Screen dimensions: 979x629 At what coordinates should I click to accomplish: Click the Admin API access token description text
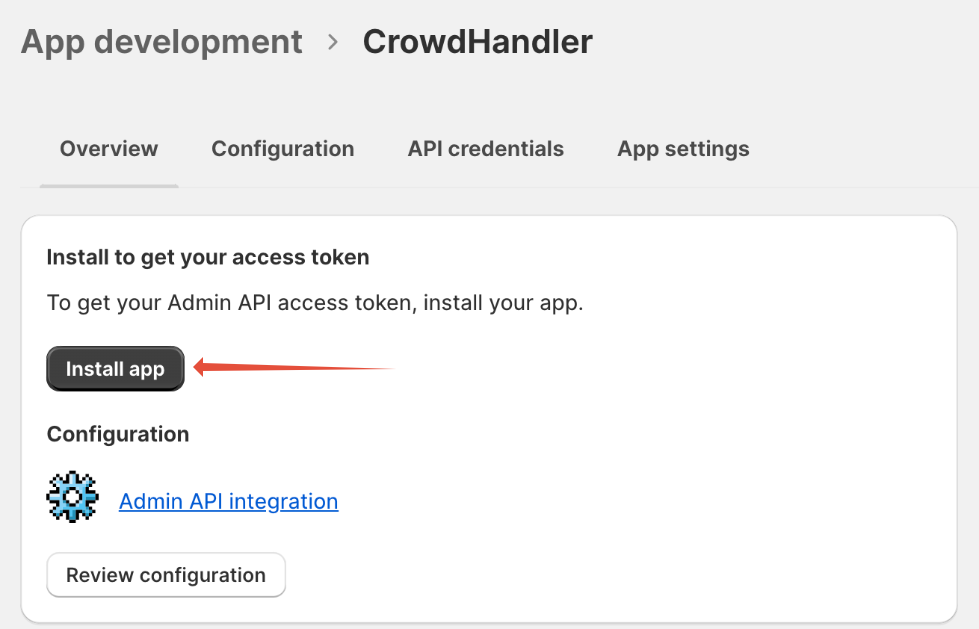(315, 303)
